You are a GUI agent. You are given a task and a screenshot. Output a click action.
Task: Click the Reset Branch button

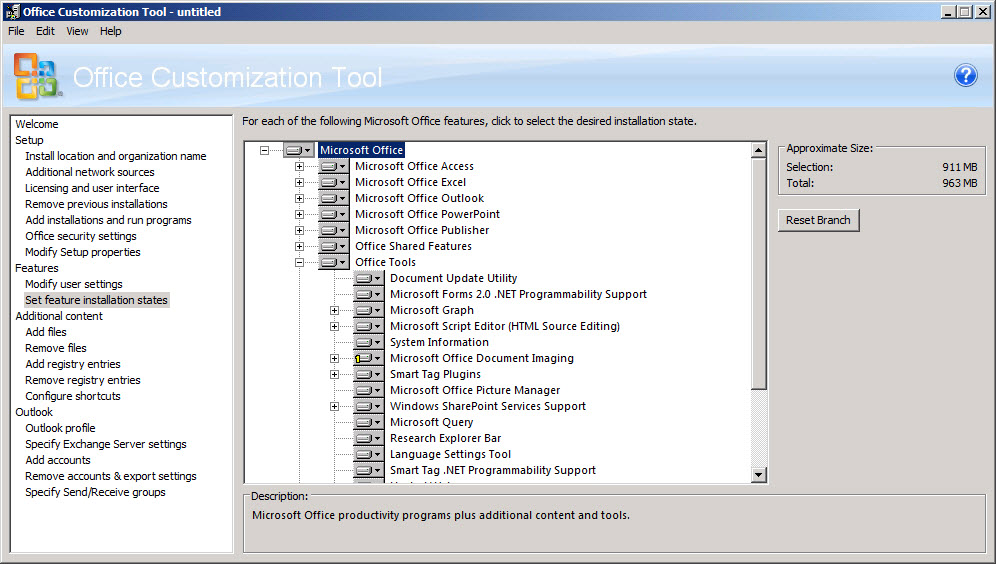pos(818,220)
